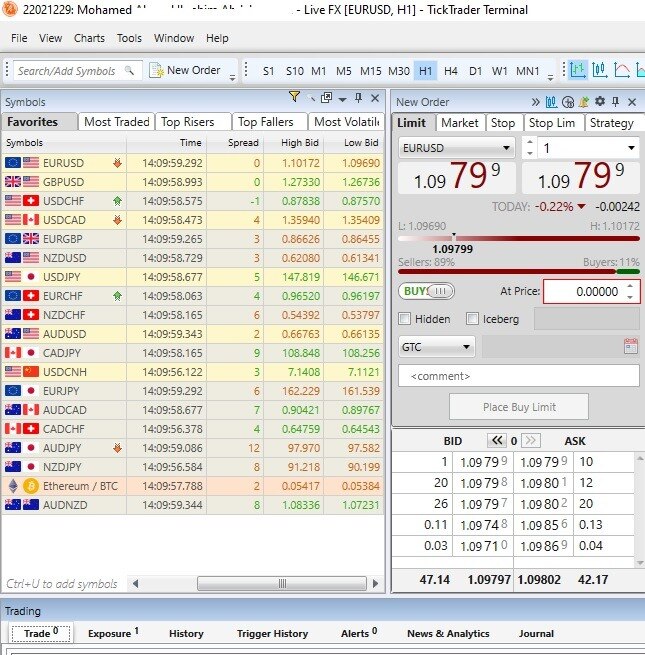Sort symbols by Spread column header

click(235, 143)
